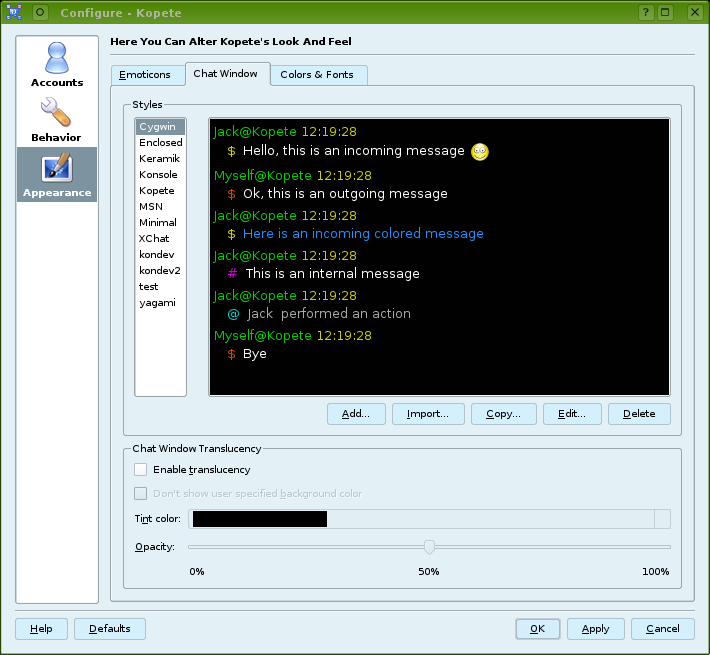Image resolution: width=710 pixels, height=655 pixels.
Task: Restore the Defaults
Action: (x=110, y=629)
